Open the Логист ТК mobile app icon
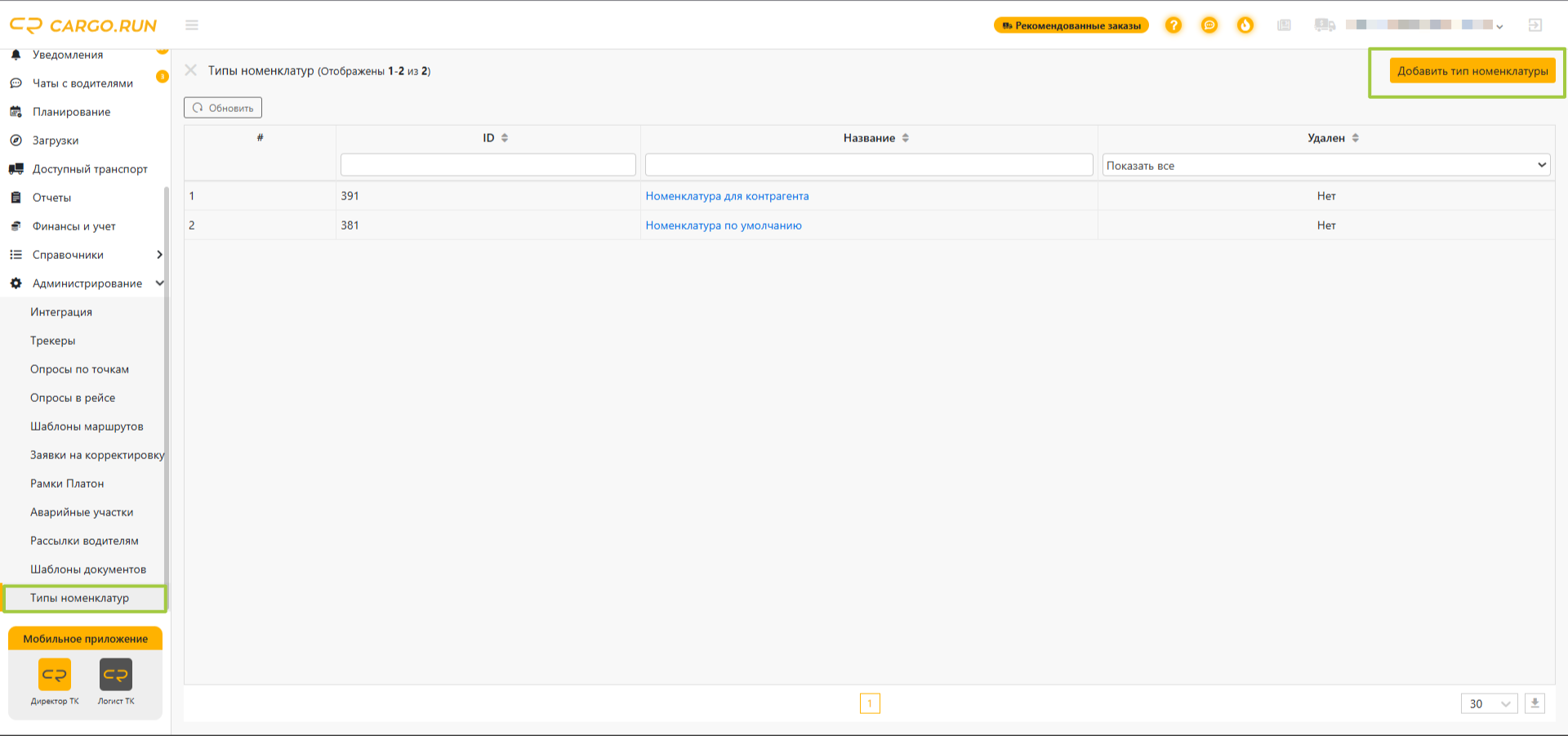The image size is (1568, 736). pyautogui.click(x=116, y=675)
